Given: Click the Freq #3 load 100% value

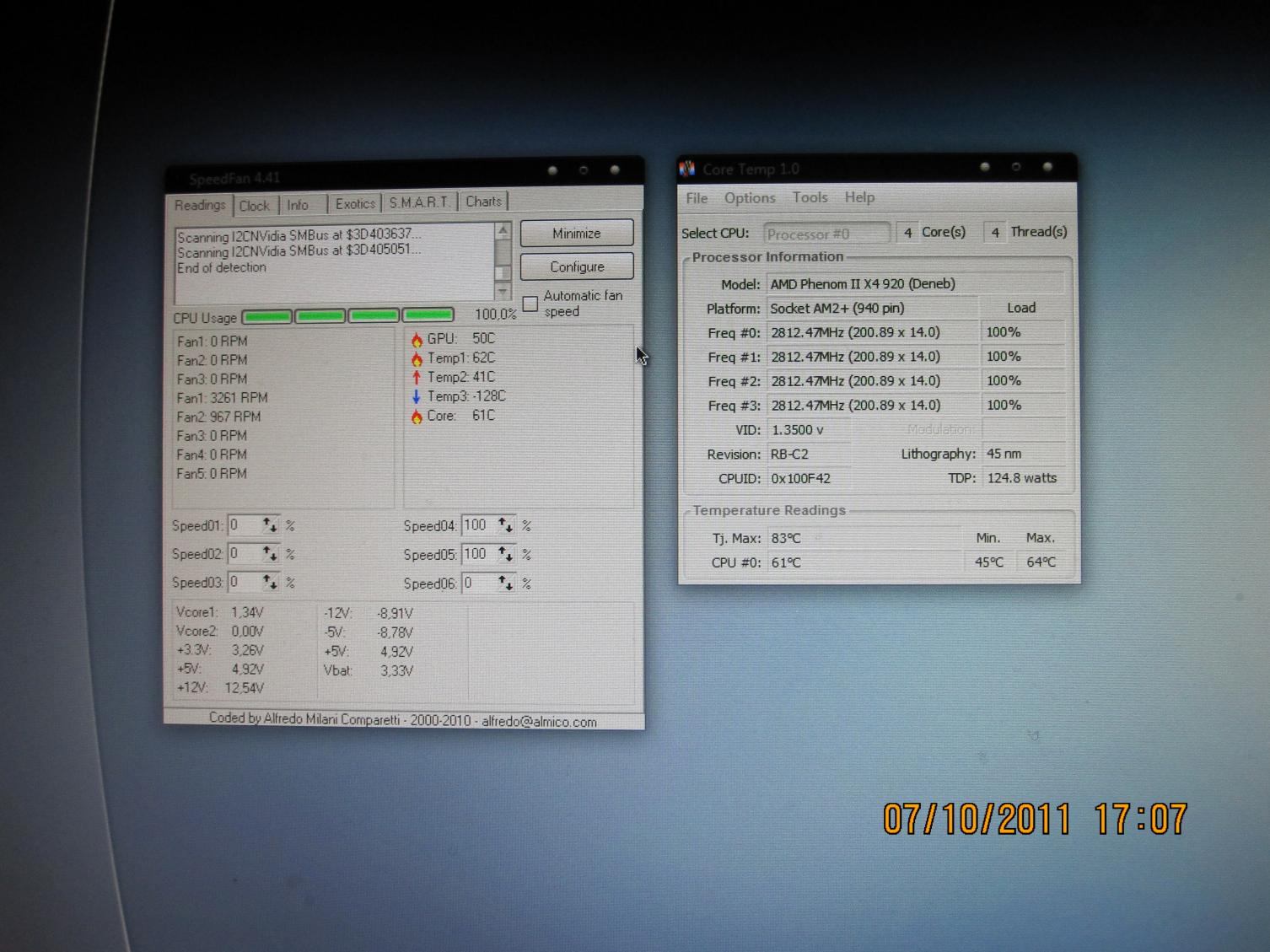Looking at the screenshot, I should (x=1022, y=406).
